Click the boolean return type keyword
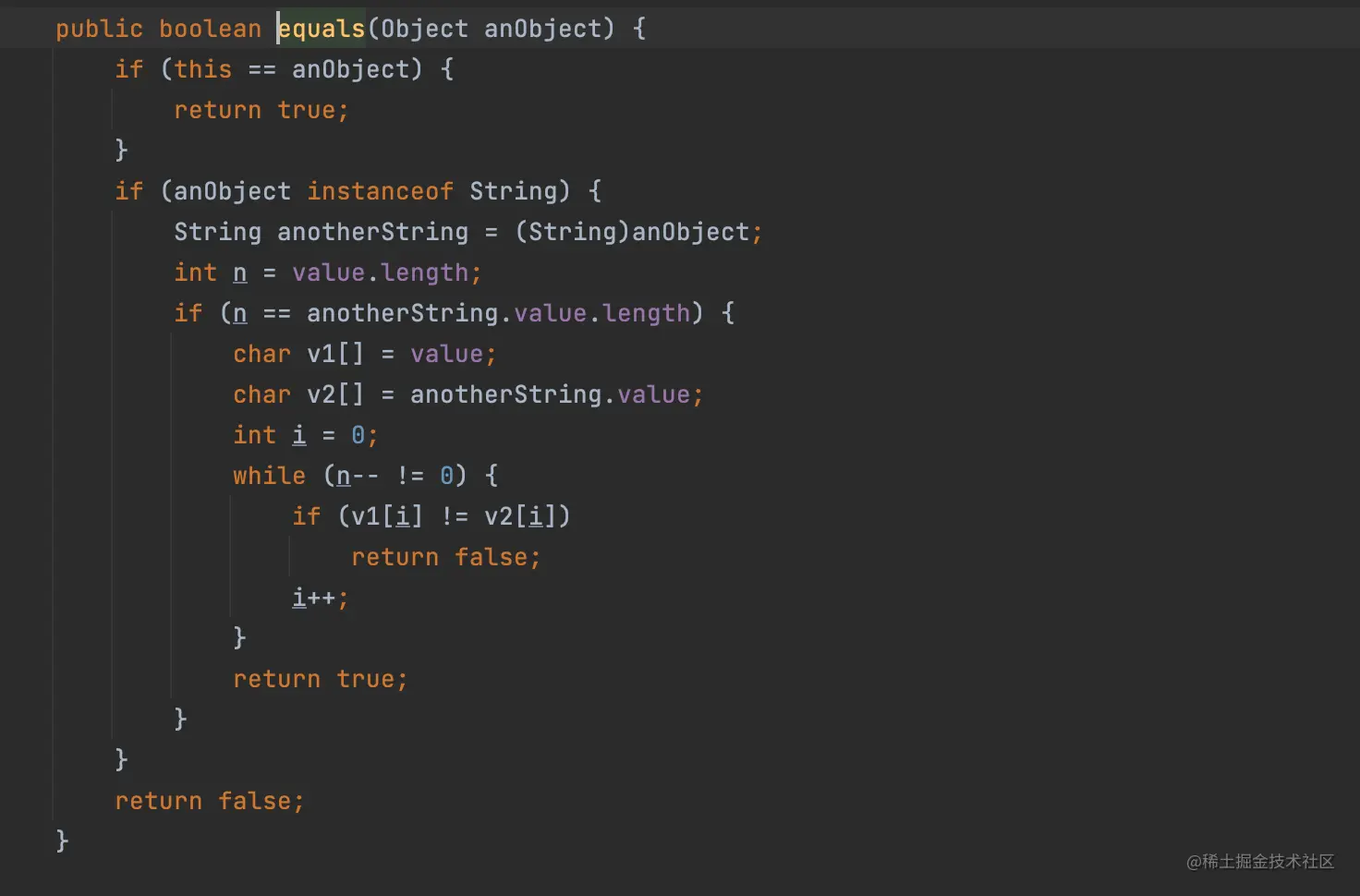The width and height of the screenshot is (1360, 896). 211,29
